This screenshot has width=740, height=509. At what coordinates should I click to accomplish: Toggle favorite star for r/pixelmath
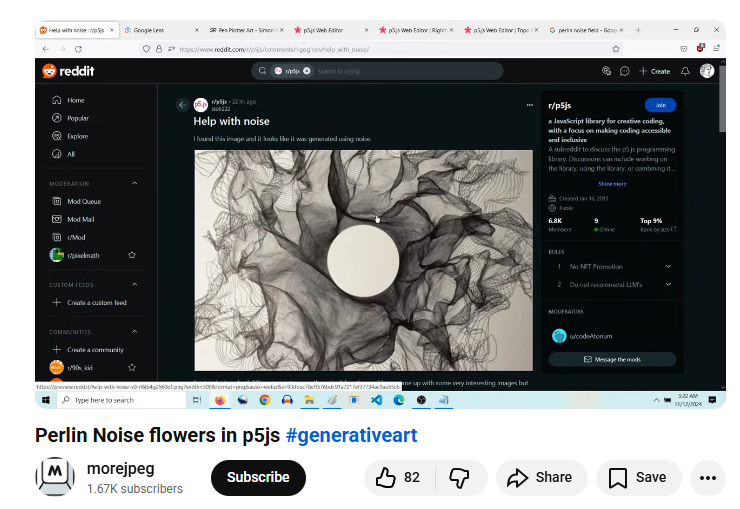(x=132, y=255)
